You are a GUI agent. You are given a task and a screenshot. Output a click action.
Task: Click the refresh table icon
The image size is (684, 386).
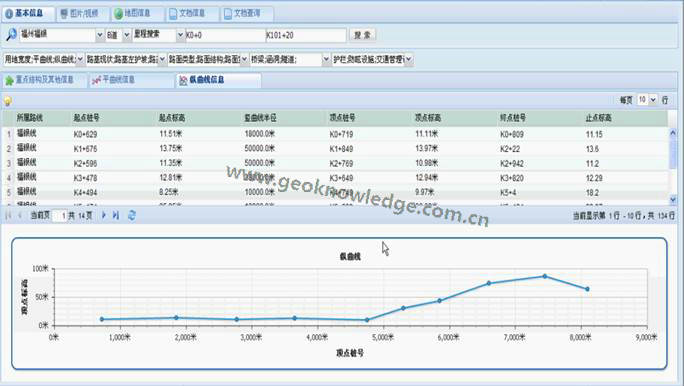(131, 215)
